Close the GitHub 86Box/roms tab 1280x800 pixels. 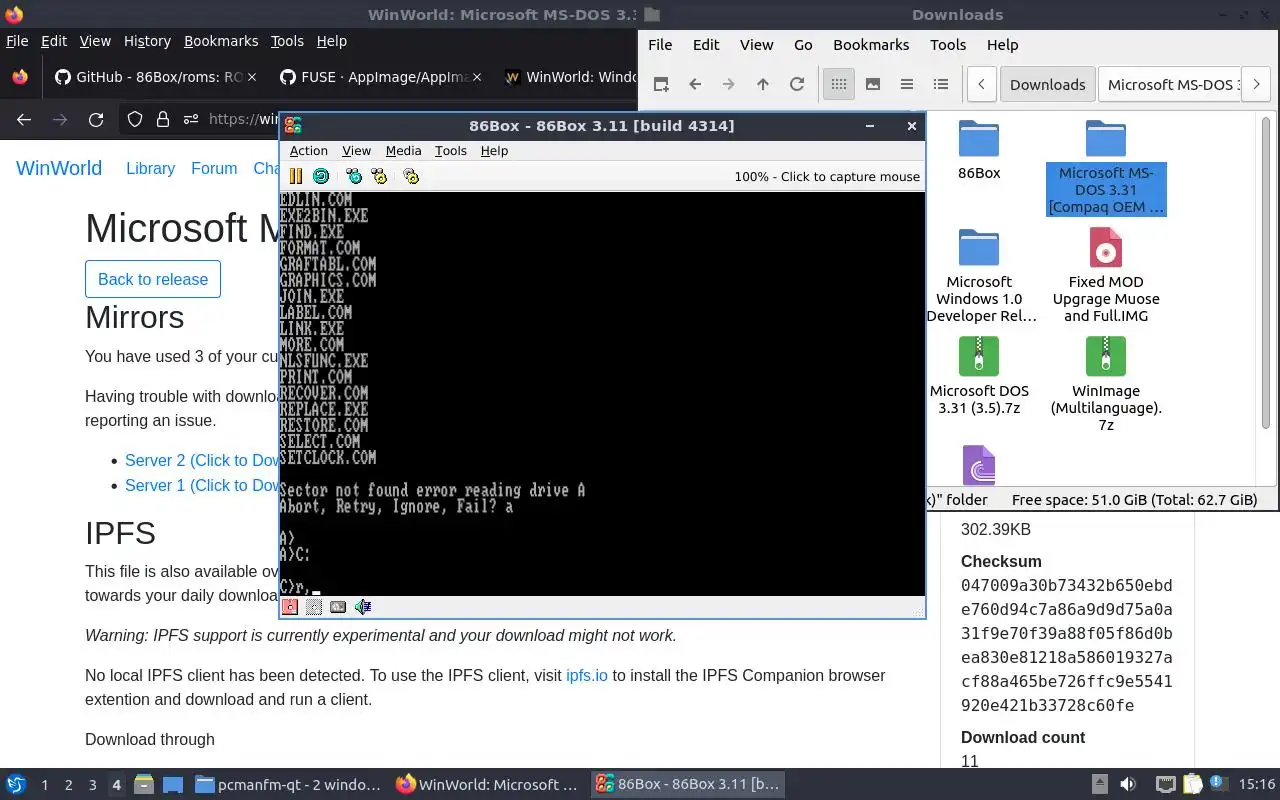(x=251, y=77)
